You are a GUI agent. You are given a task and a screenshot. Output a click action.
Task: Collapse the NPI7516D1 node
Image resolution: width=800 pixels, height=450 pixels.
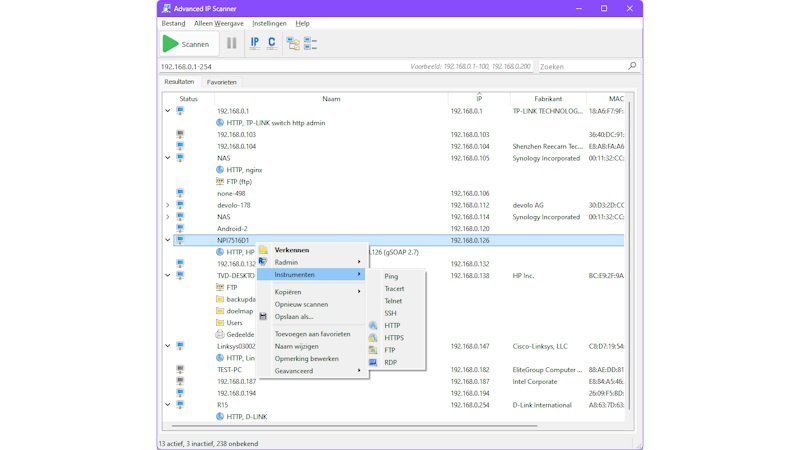click(167, 240)
